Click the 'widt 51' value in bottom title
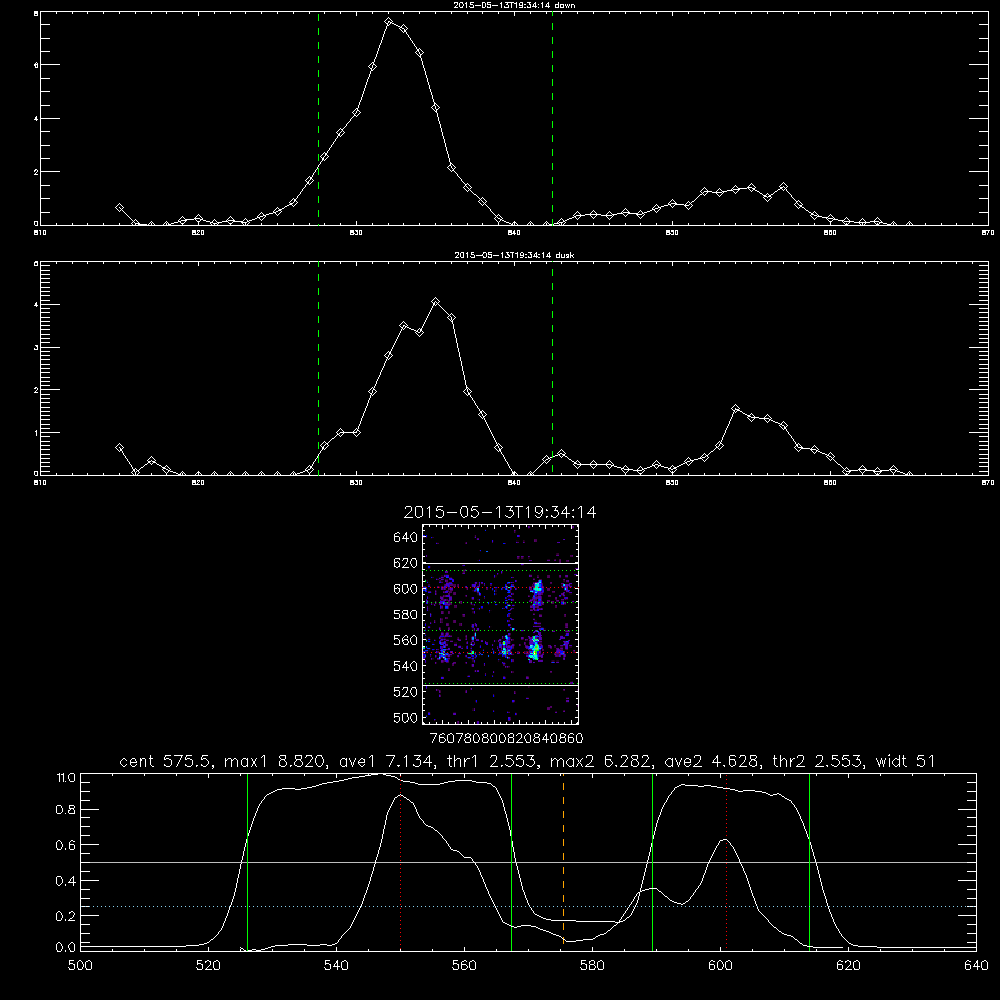The height and width of the screenshot is (1000, 1000). click(905, 761)
